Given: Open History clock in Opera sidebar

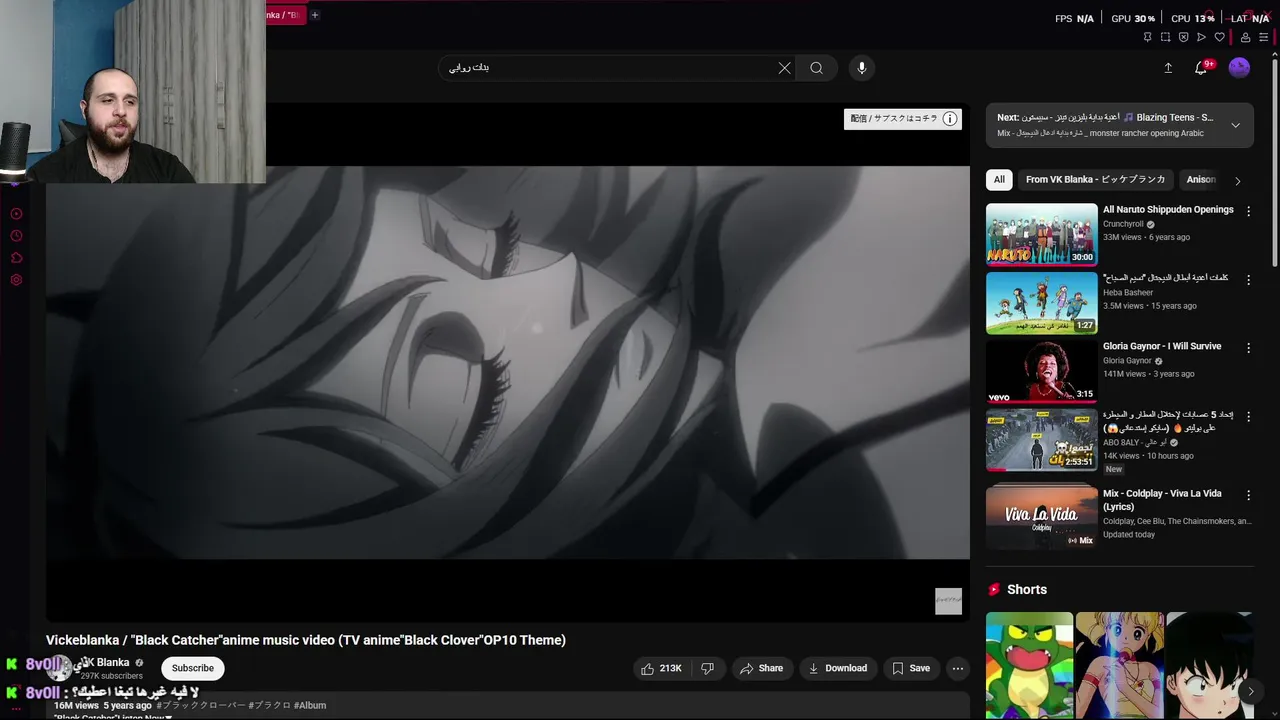Looking at the screenshot, I should point(16,236).
